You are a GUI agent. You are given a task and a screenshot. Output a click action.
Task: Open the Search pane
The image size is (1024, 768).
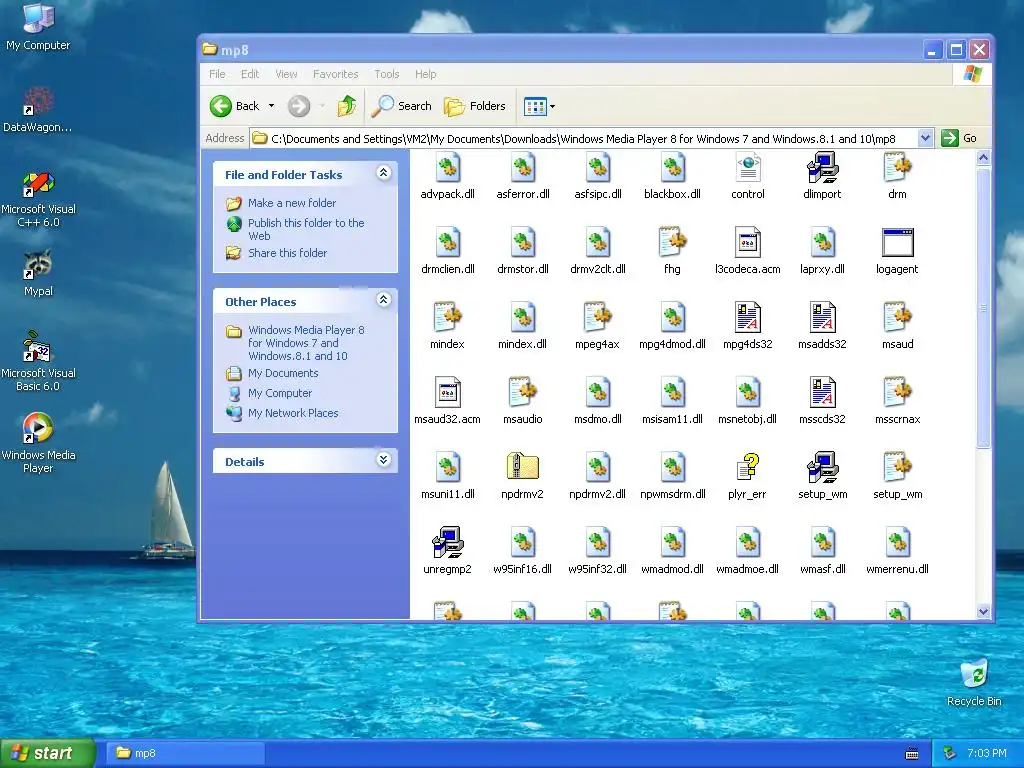402,106
